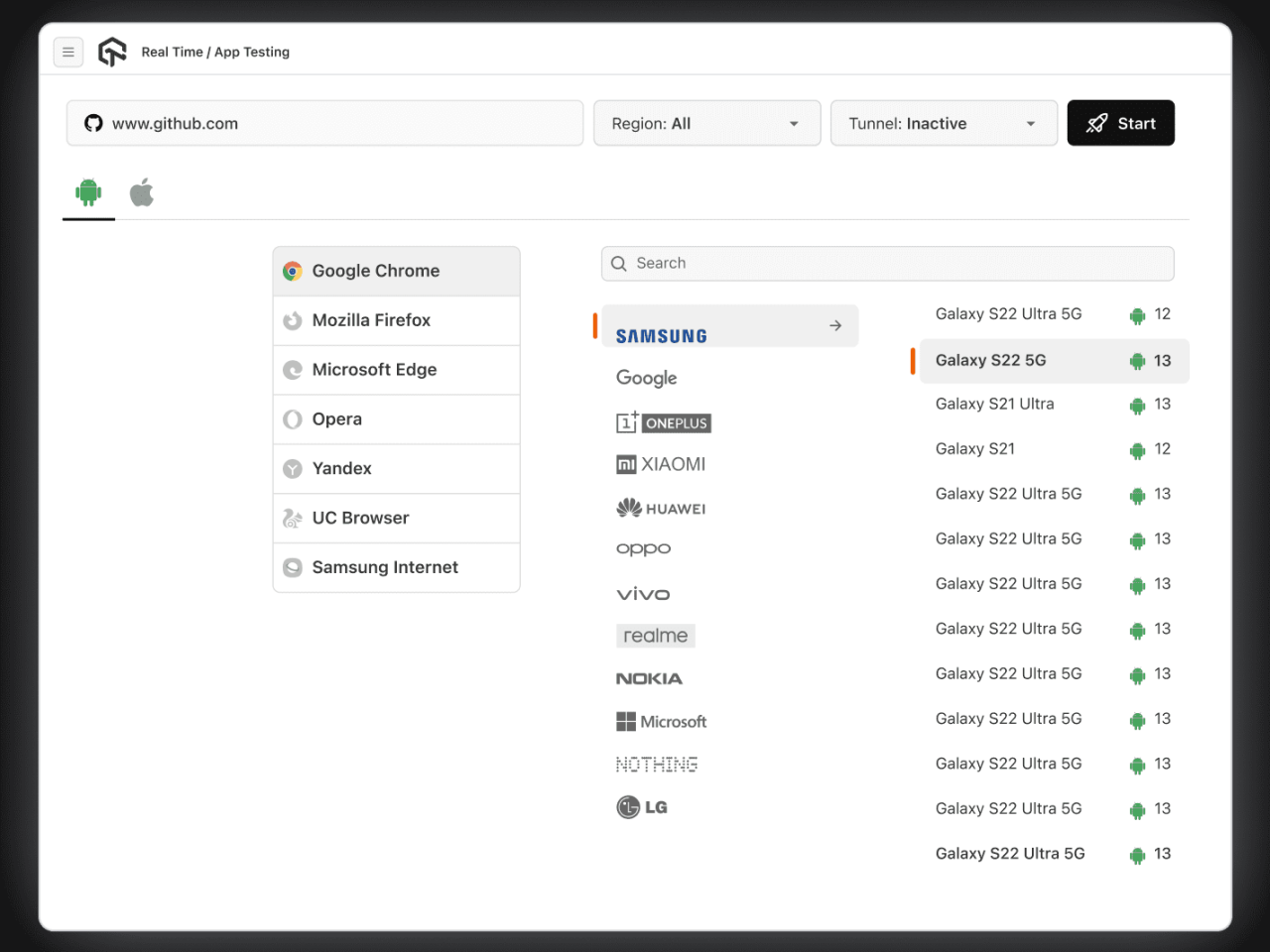Viewport: 1270px width, 952px height.
Task: Click the search magnifier icon
Action: click(619, 264)
